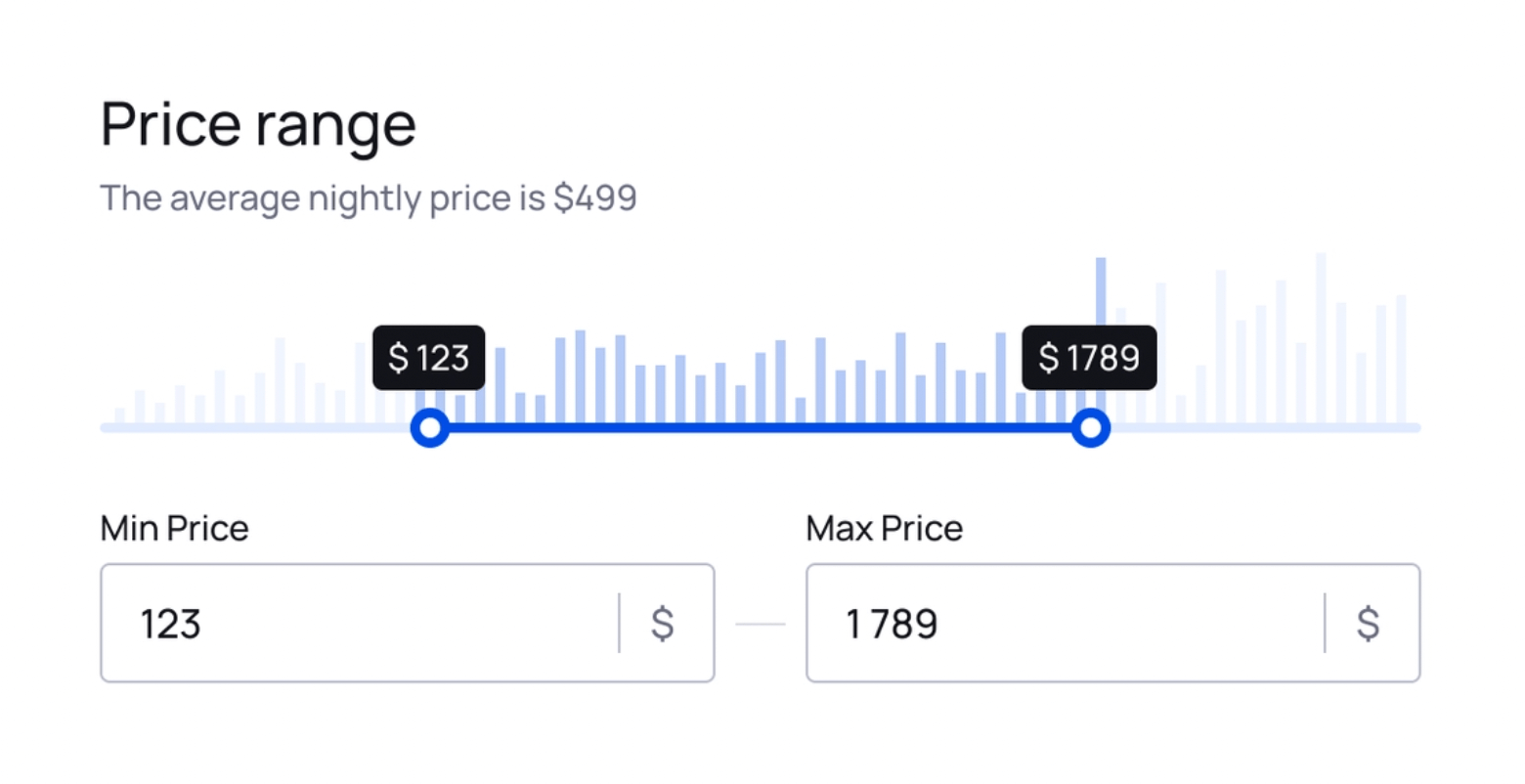Click the $ 123 tooltip bubble
Screen dimensions: 1525x784
pos(428,358)
